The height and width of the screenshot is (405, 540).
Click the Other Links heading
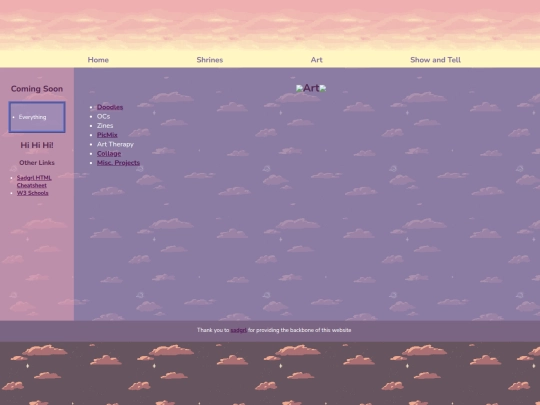tap(37, 163)
